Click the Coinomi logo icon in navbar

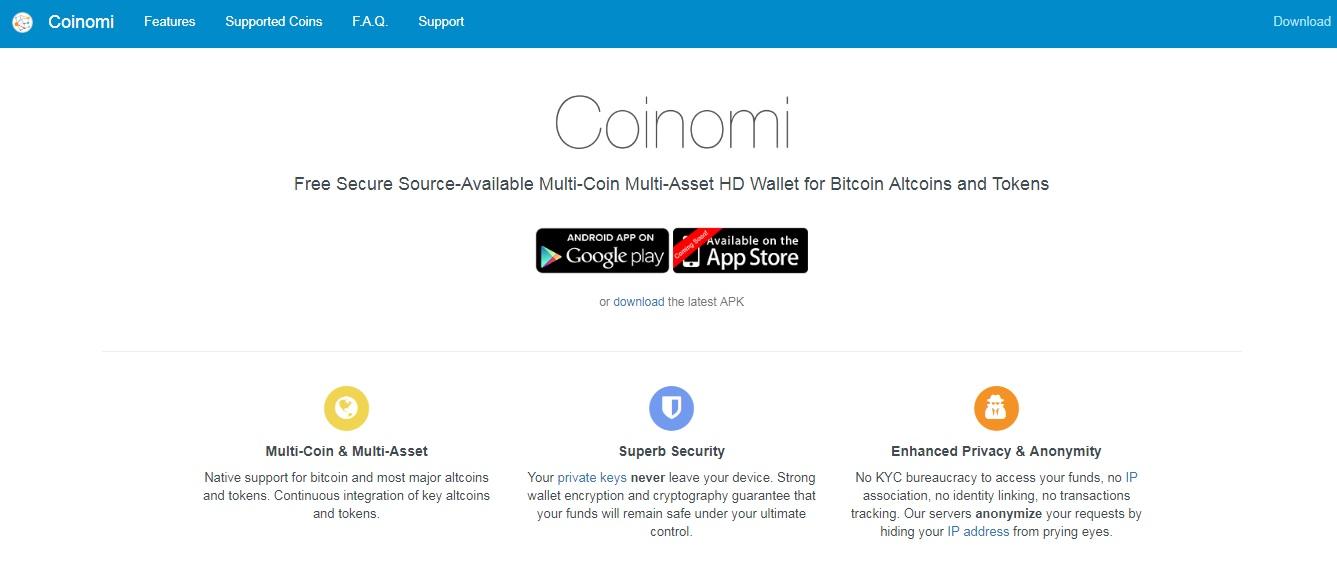click(x=22, y=22)
